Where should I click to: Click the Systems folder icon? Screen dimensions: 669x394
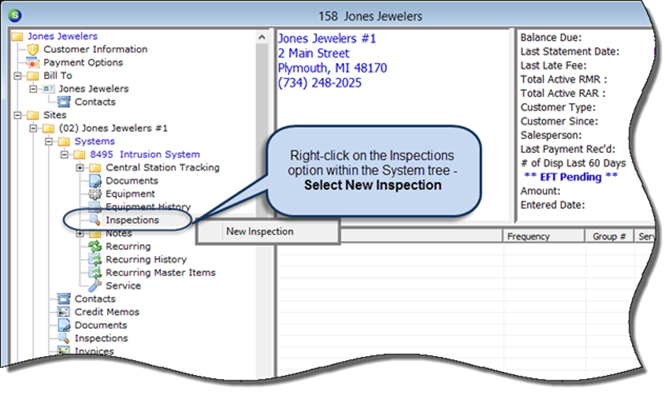pyautogui.click(x=64, y=141)
